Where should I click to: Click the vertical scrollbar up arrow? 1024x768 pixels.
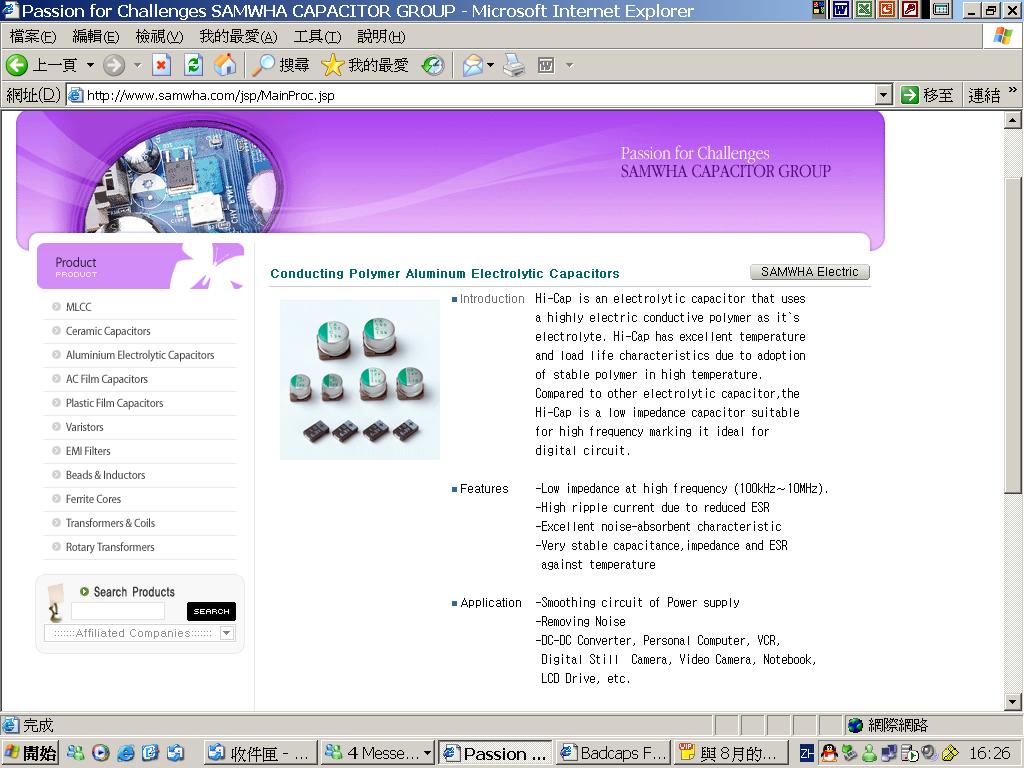point(1012,120)
